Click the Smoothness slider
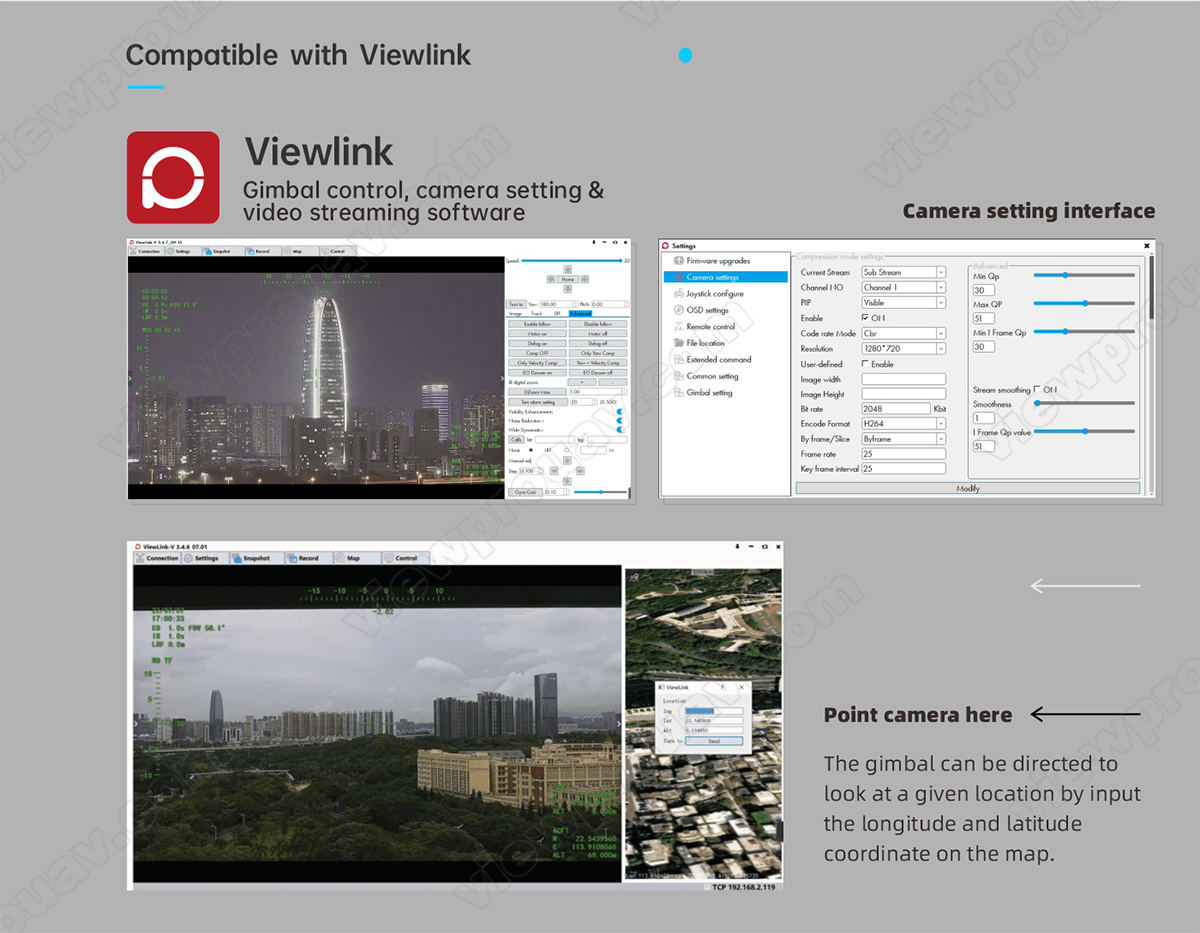Viewport: 1200px width, 933px height. tap(1084, 403)
